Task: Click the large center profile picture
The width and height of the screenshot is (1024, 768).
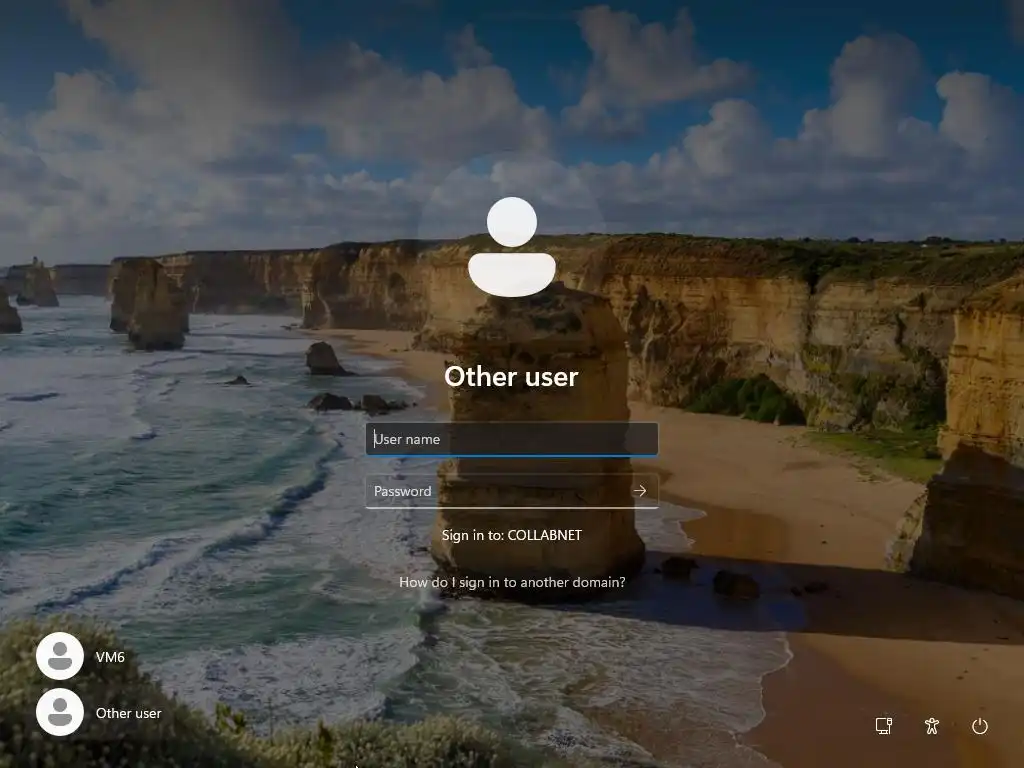Action: click(x=512, y=246)
